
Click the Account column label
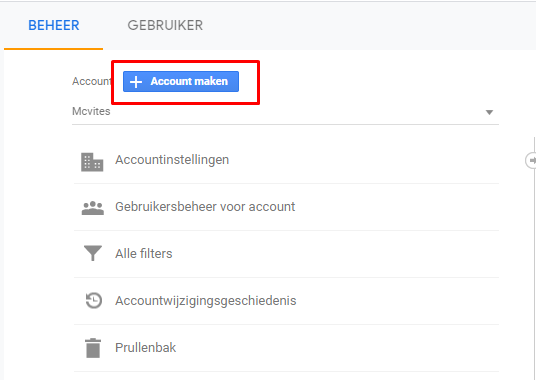[x=92, y=81]
